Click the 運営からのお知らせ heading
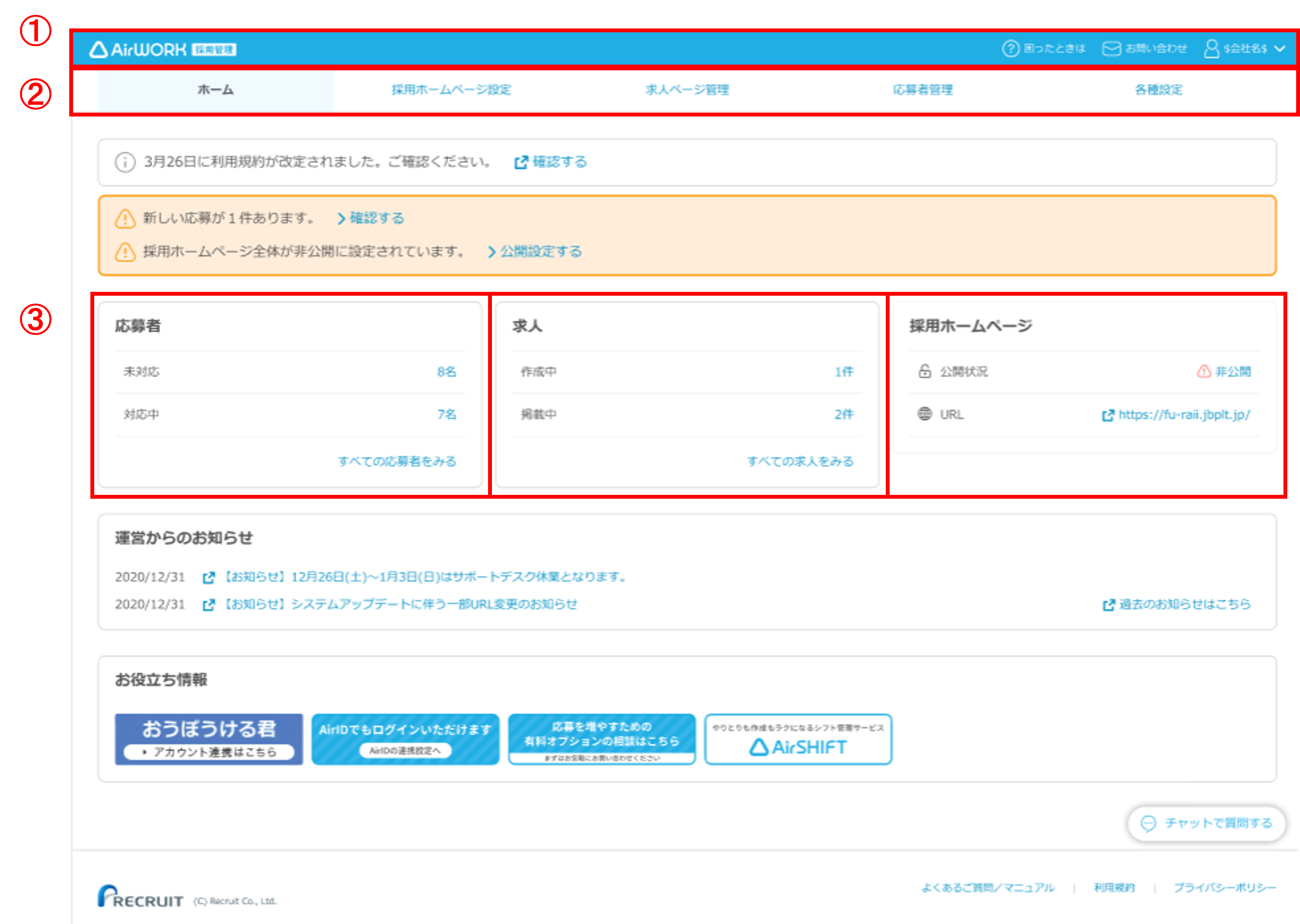The height and width of the screenshot is (924, 1300). click(184, 538)
